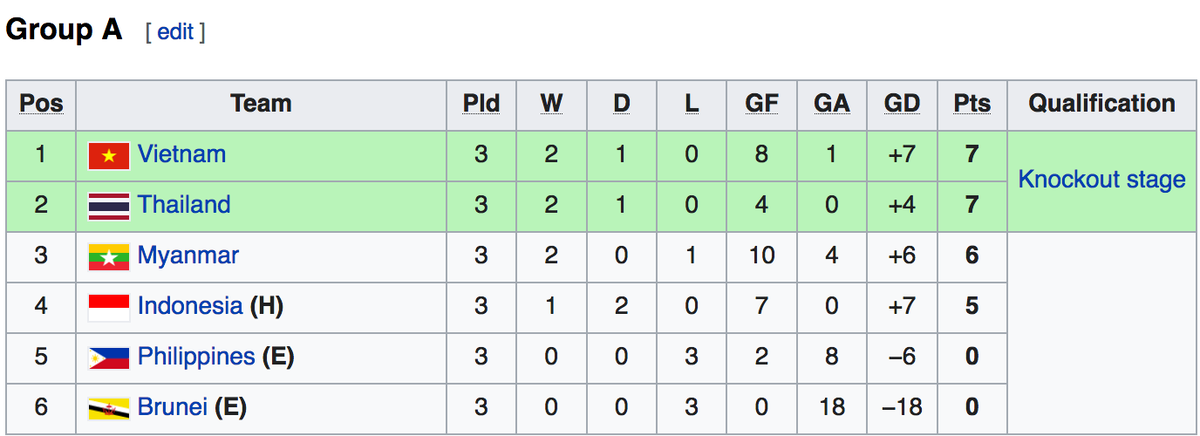The width and height of the screenshot is (1200, 436).
Task: Click the GA column header abbreviation
Action: click(831, 104)
